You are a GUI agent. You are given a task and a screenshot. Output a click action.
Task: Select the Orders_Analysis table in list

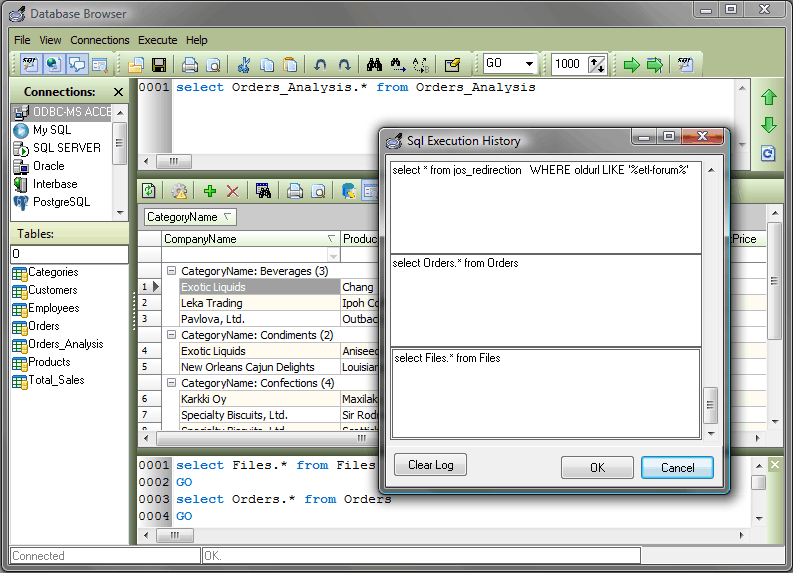[x=65, y=344]
